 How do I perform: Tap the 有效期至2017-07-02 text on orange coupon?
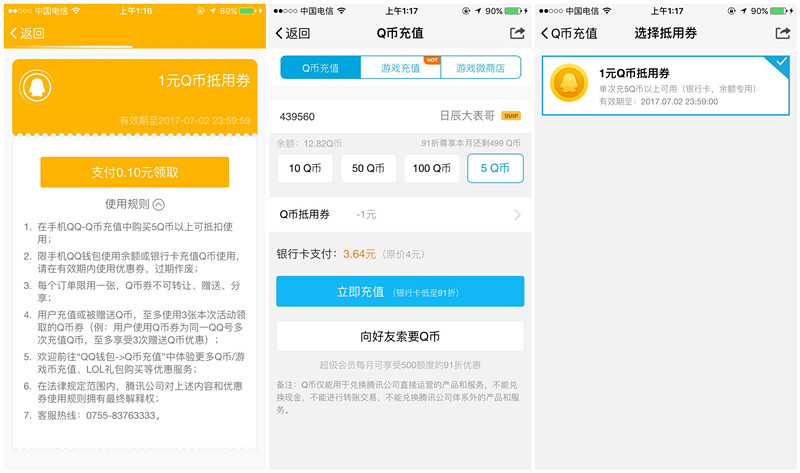[185, 120]
